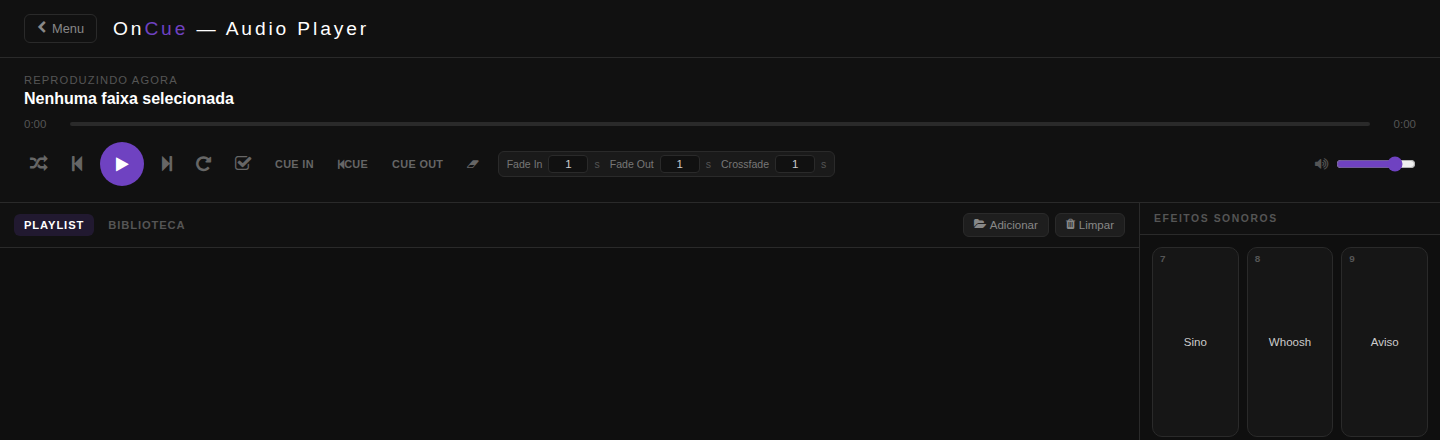The image size is (1440, 440).
Task: Toggle repeat with the circular arrow icon
Action: (203, 164)
